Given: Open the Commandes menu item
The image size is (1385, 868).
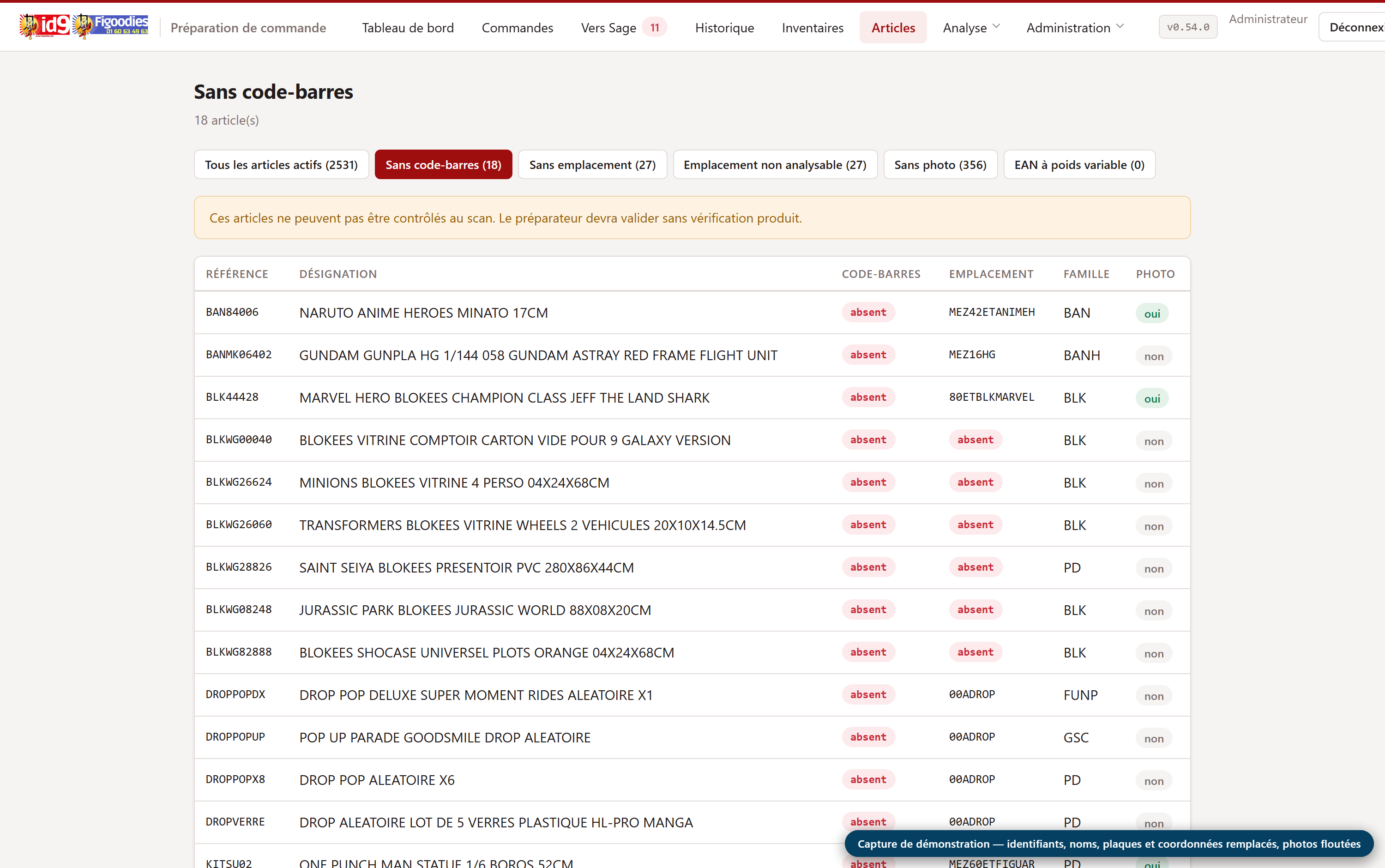Looking at the screenshot, I should pyautogui.click(x=517, y=28).
